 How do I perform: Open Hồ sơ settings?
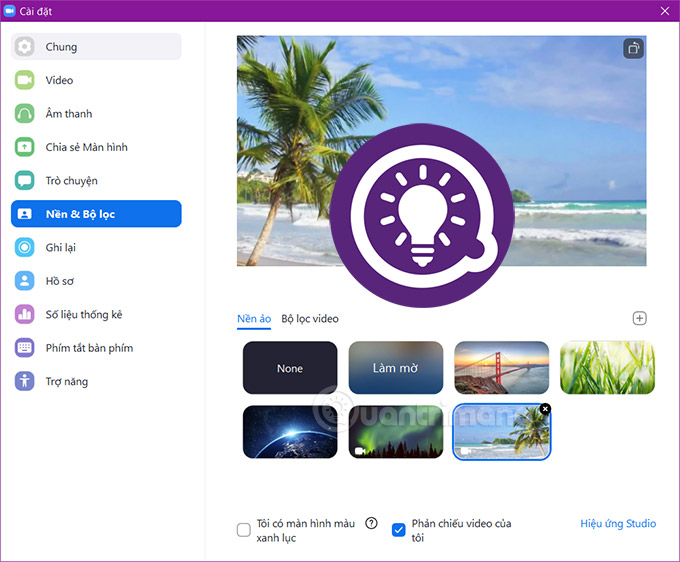click(x=96, y=281)
